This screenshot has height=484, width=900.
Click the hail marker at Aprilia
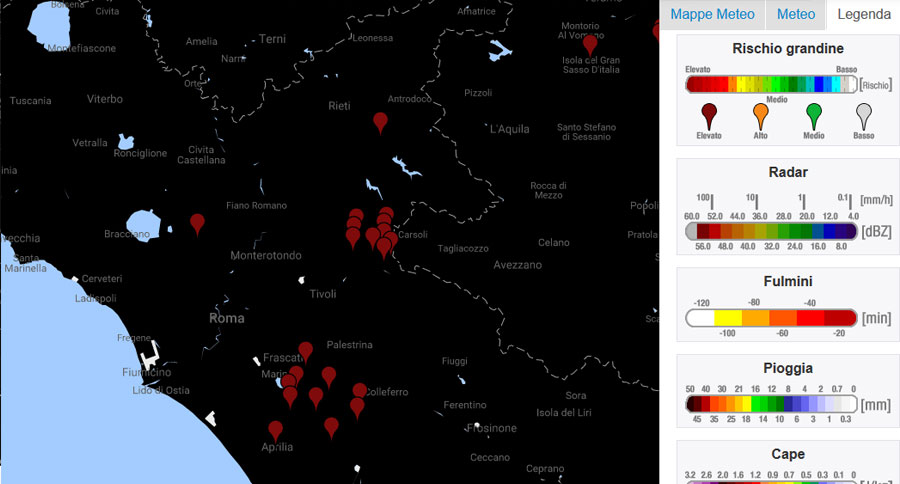tap(276, 429)
